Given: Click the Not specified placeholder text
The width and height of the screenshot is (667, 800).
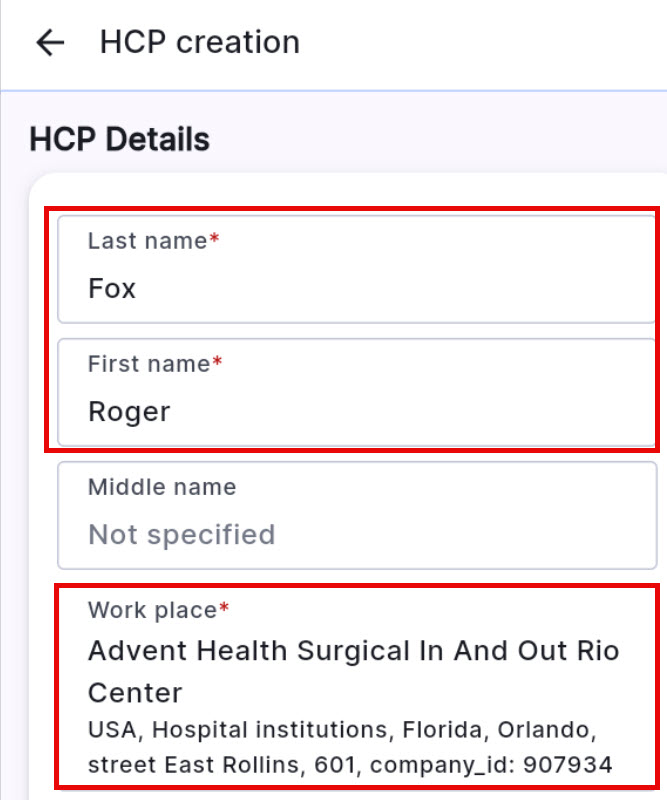Looking at the screenshot, I should click(x=181, y=534).
